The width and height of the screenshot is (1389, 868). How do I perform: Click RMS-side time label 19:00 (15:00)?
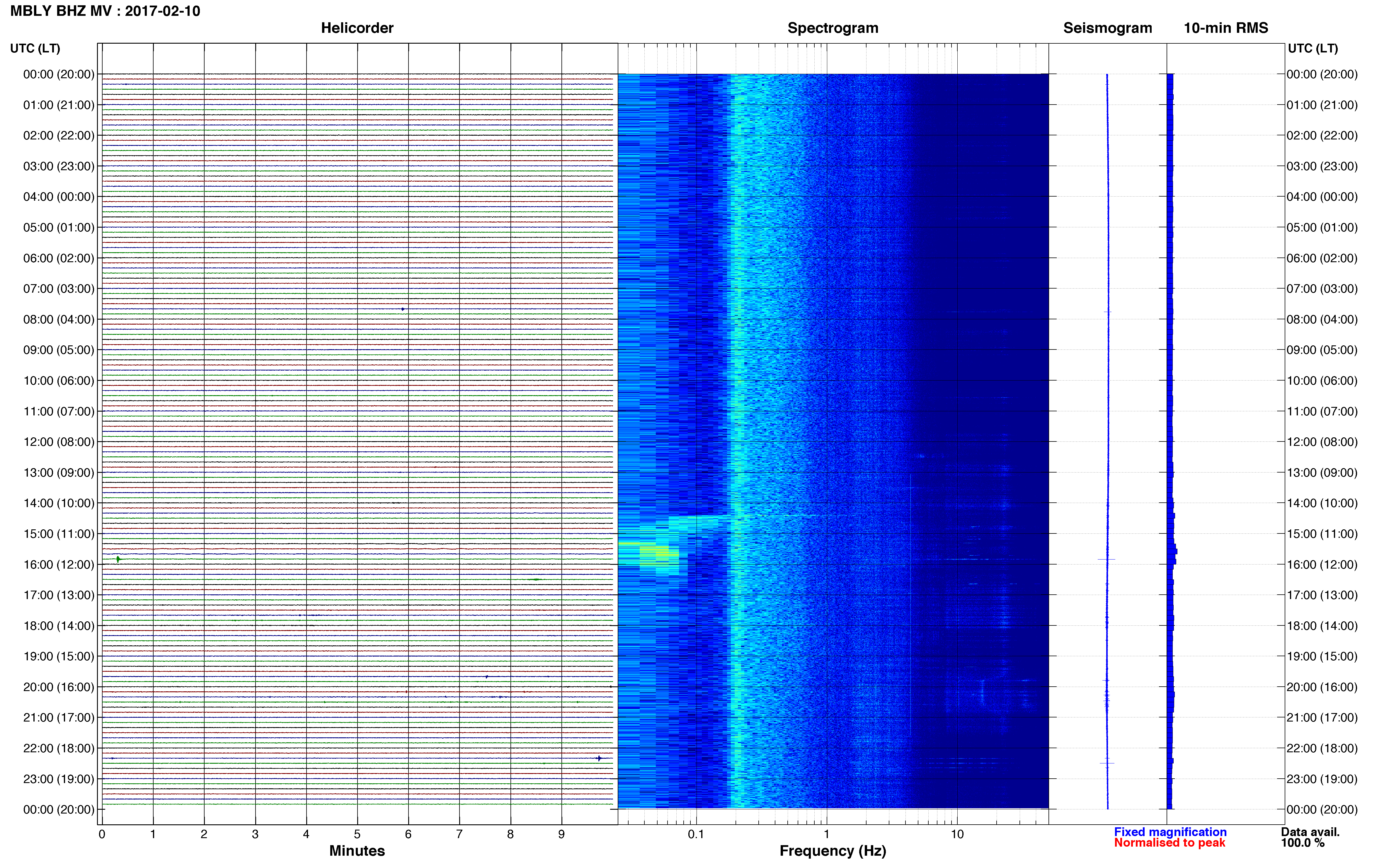pos(1322,657)
